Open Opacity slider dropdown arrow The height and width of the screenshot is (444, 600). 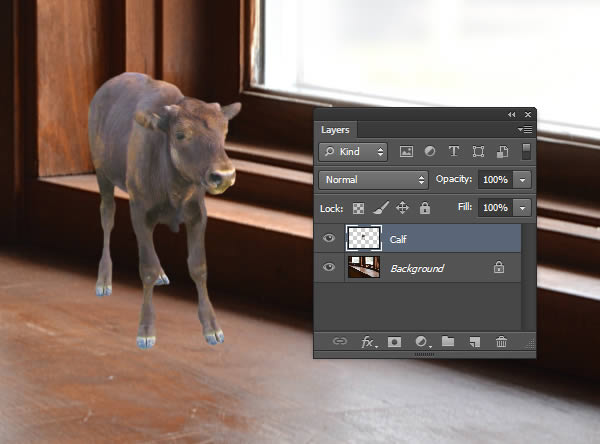point(522,180)
